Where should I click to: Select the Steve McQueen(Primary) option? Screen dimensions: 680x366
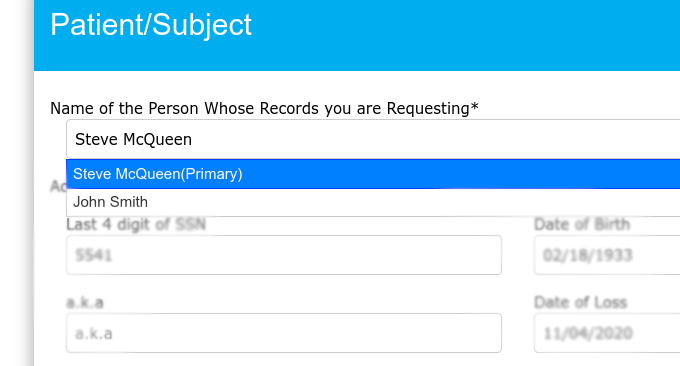point(373,174)
